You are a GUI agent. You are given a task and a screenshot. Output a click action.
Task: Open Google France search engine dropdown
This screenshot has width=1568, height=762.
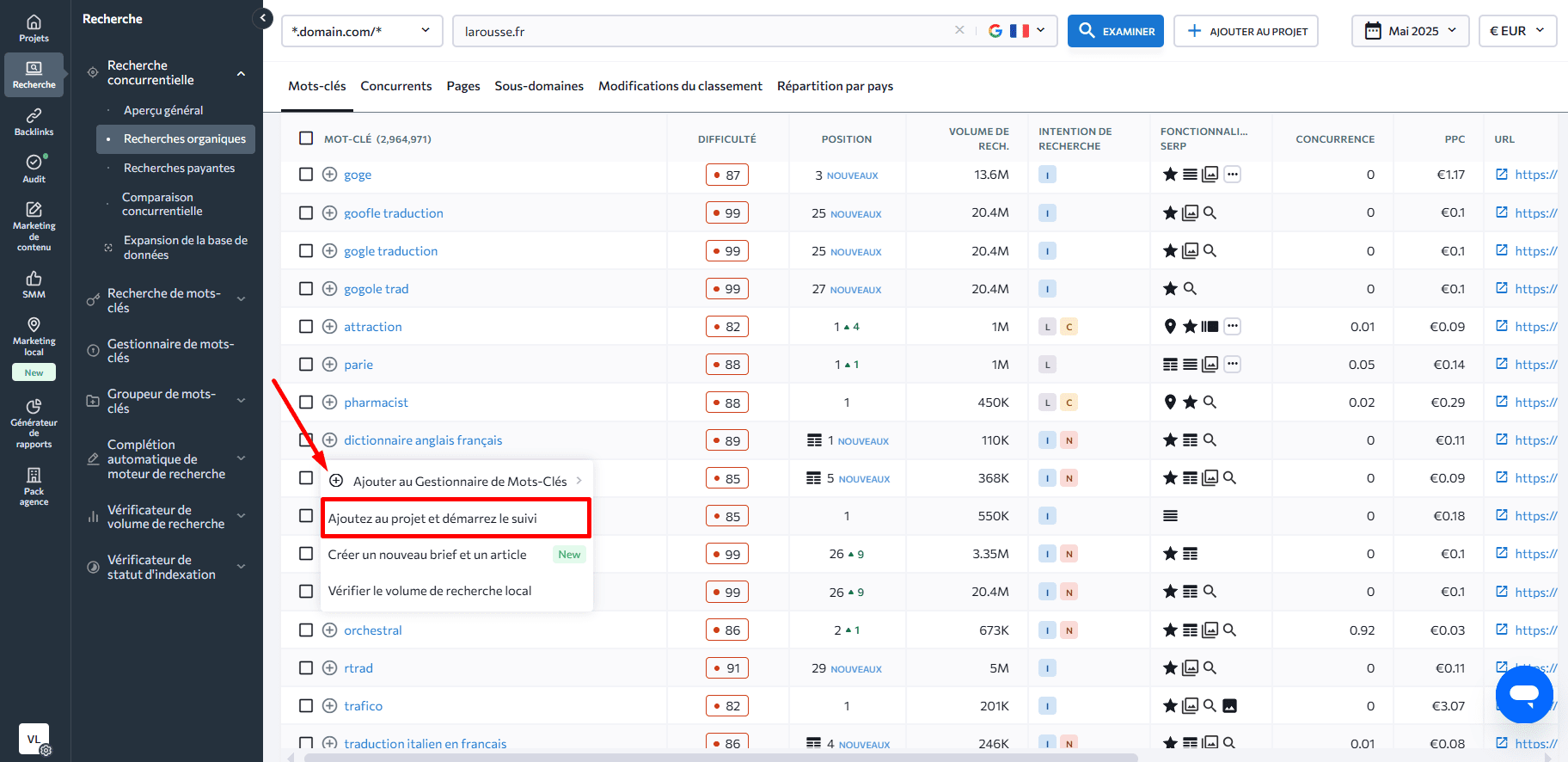click(1017, 31)
